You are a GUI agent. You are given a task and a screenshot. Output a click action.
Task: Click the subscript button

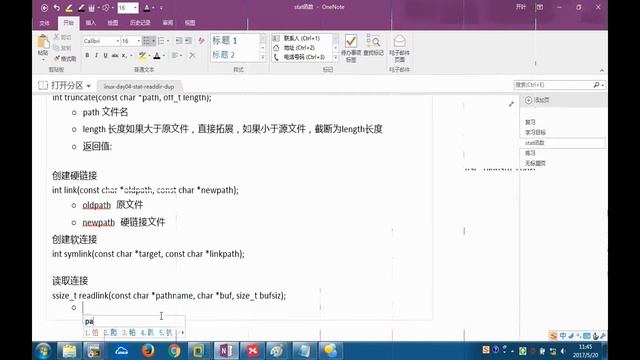(x=124, y=56)
